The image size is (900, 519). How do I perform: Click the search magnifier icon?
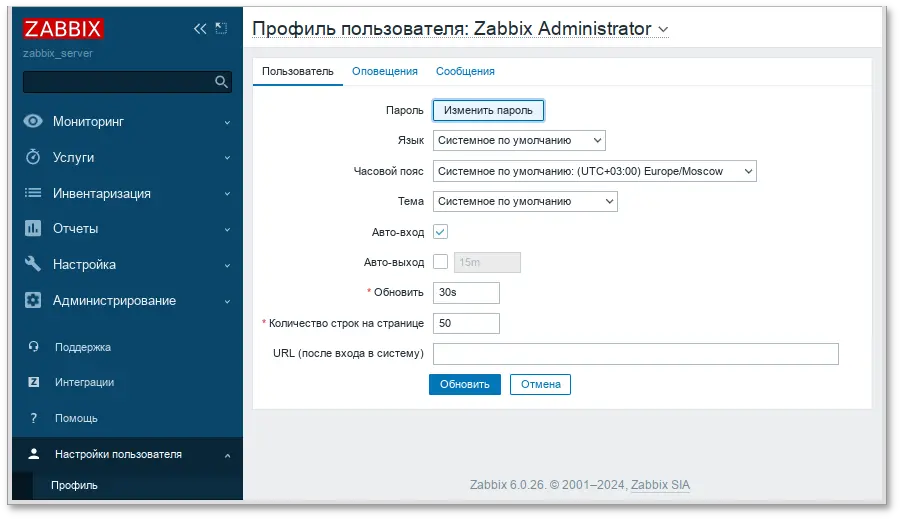[x=222, y=82]
